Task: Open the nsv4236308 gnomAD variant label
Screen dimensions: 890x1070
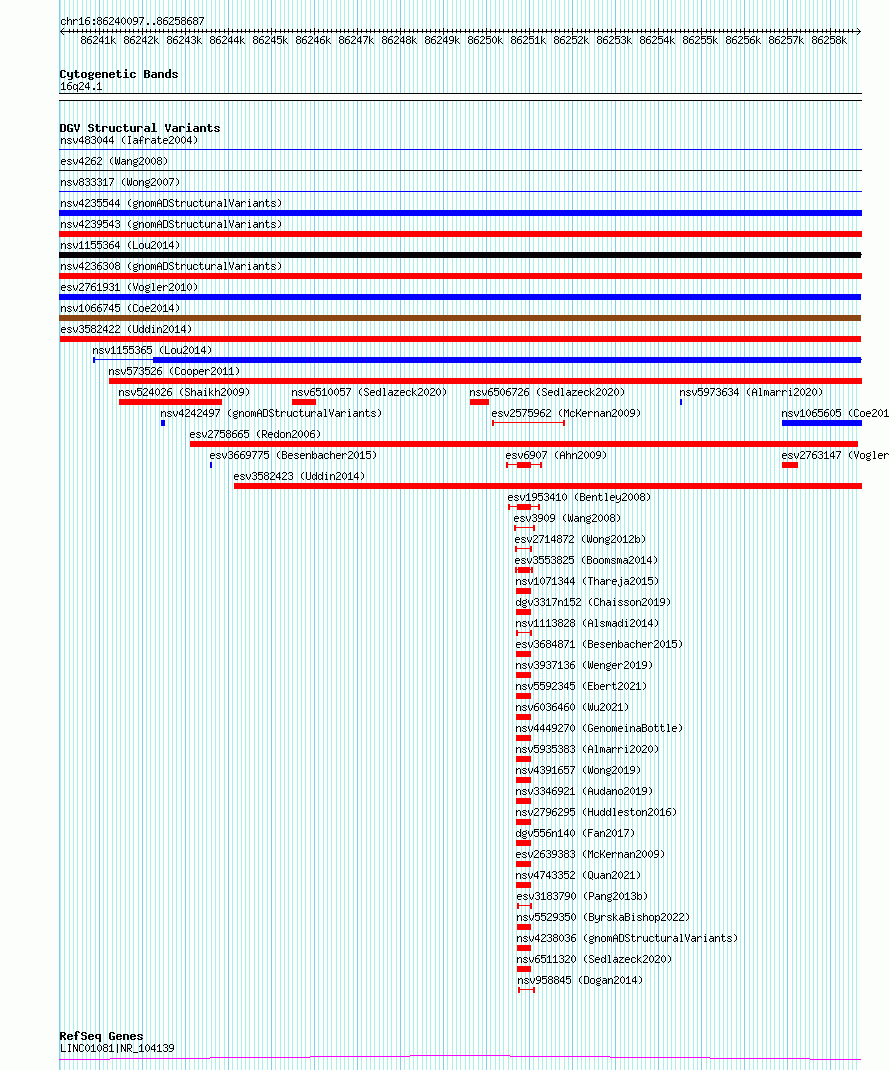Action: (x=171, y=266)
